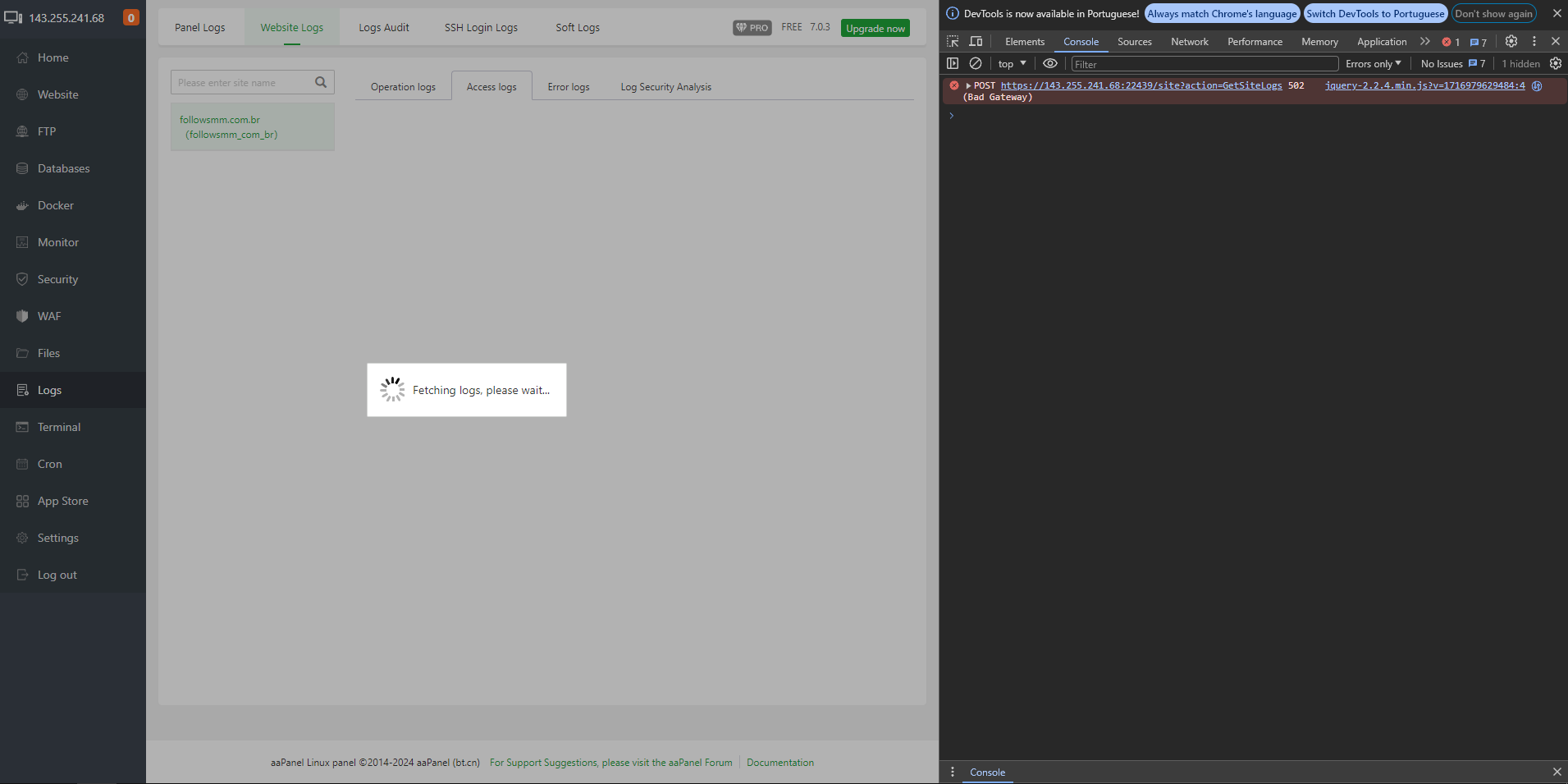The height and width of the screenshot is (784, 1568).
Task: Open Log Security Analysis tab
Action: [x=665, y=86]
